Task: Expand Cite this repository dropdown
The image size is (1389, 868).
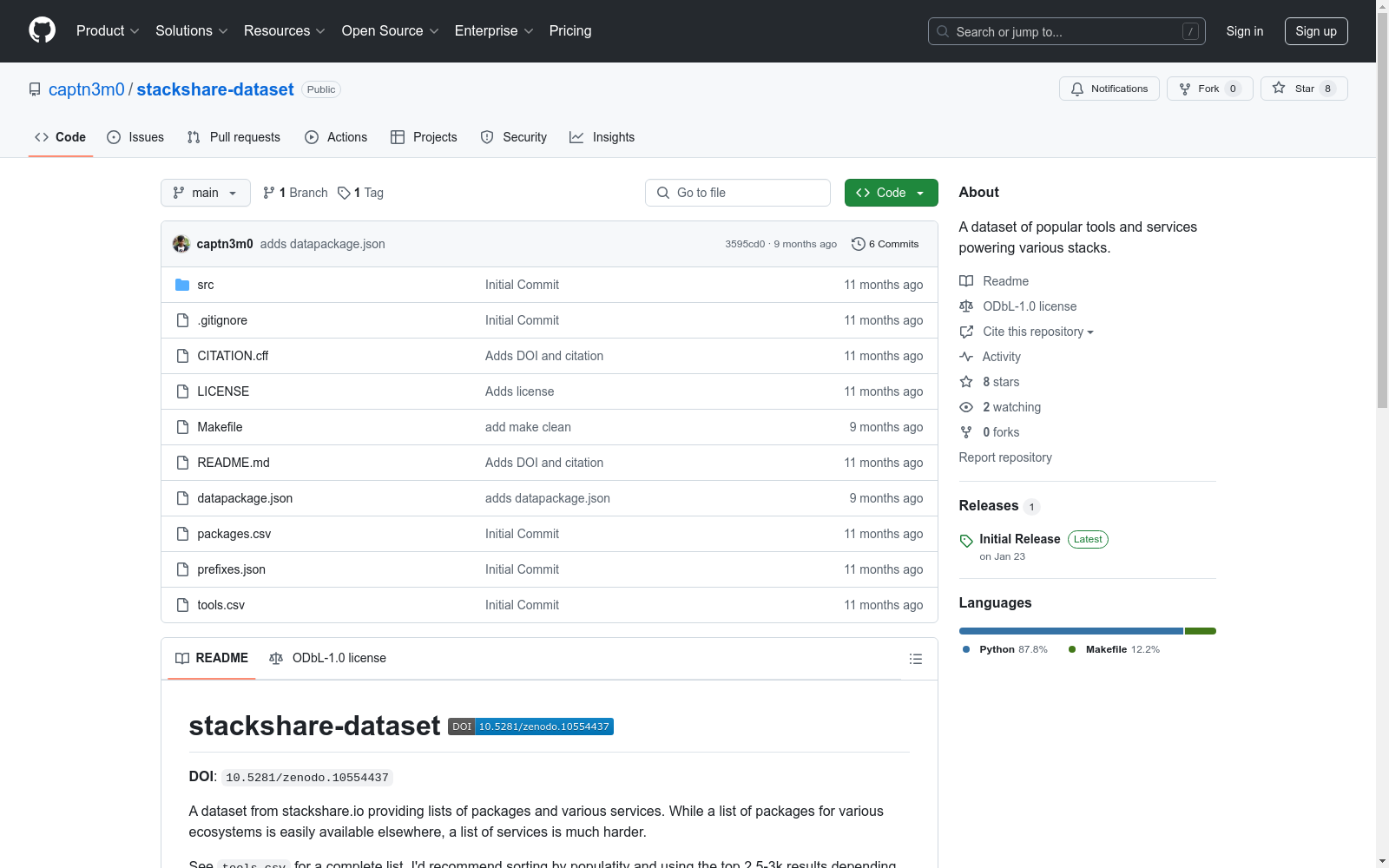Action: point(1038,332)
